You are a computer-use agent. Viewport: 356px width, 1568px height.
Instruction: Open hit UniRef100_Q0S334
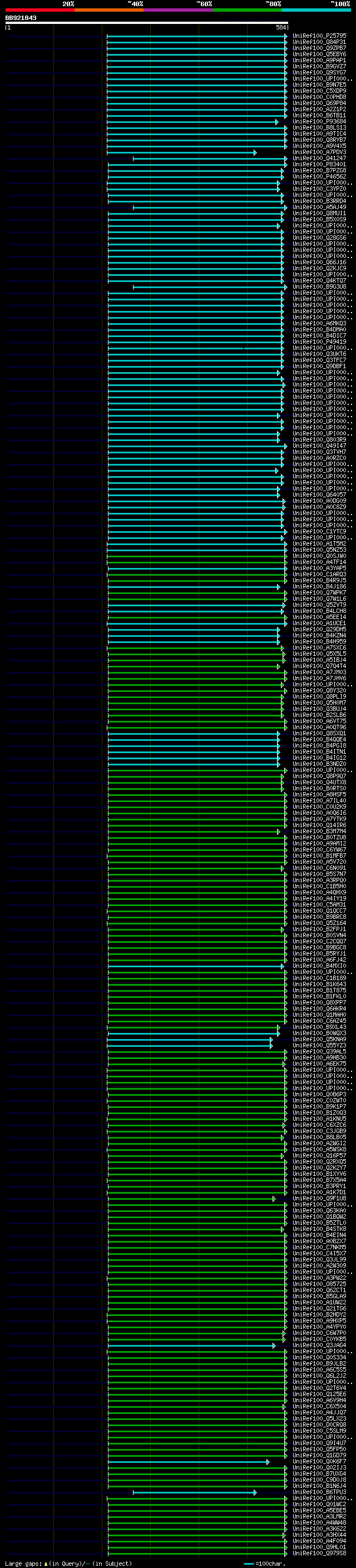[x=319, y=1357]
